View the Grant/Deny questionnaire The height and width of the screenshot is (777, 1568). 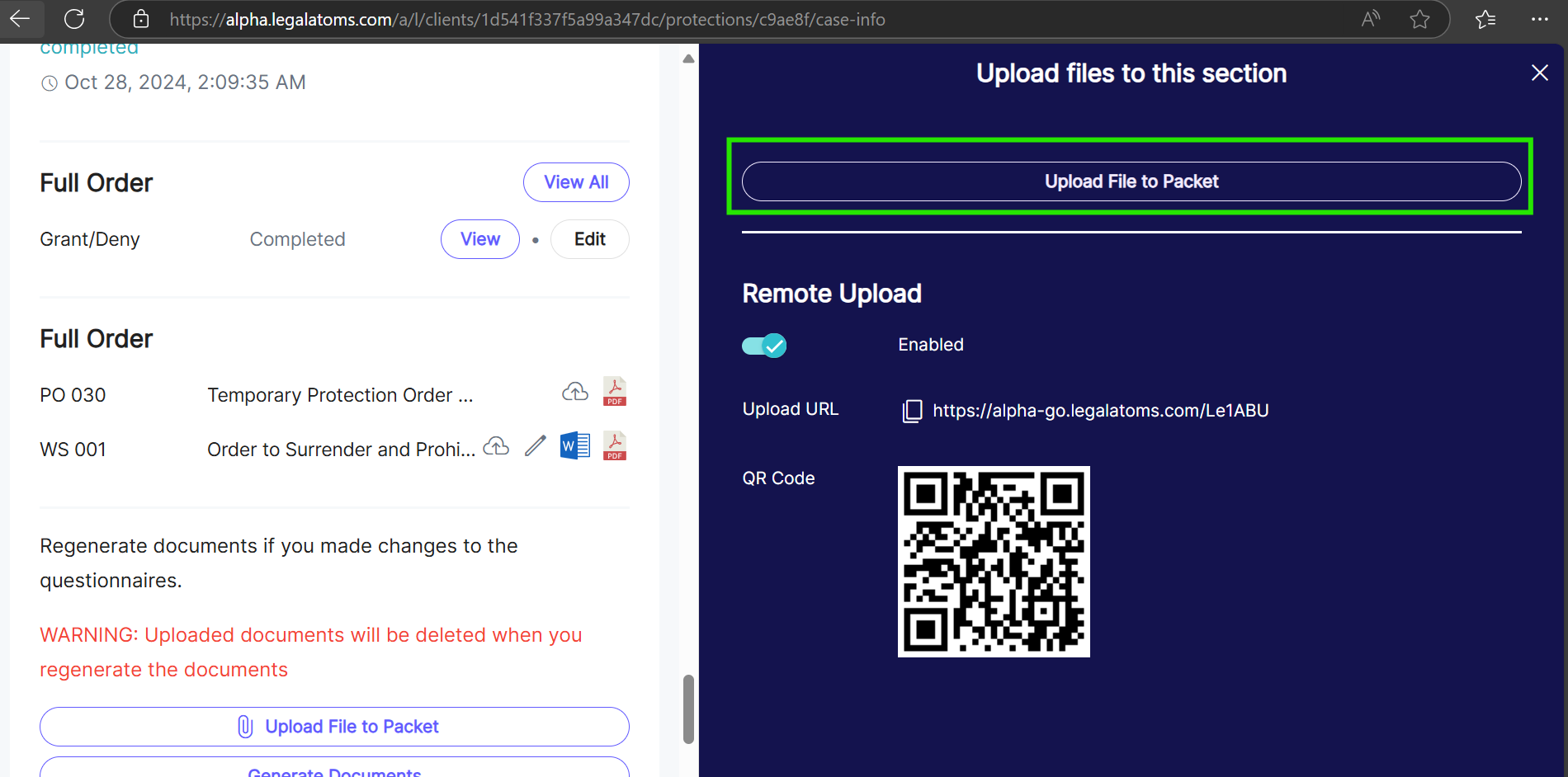tap(480, 239)
